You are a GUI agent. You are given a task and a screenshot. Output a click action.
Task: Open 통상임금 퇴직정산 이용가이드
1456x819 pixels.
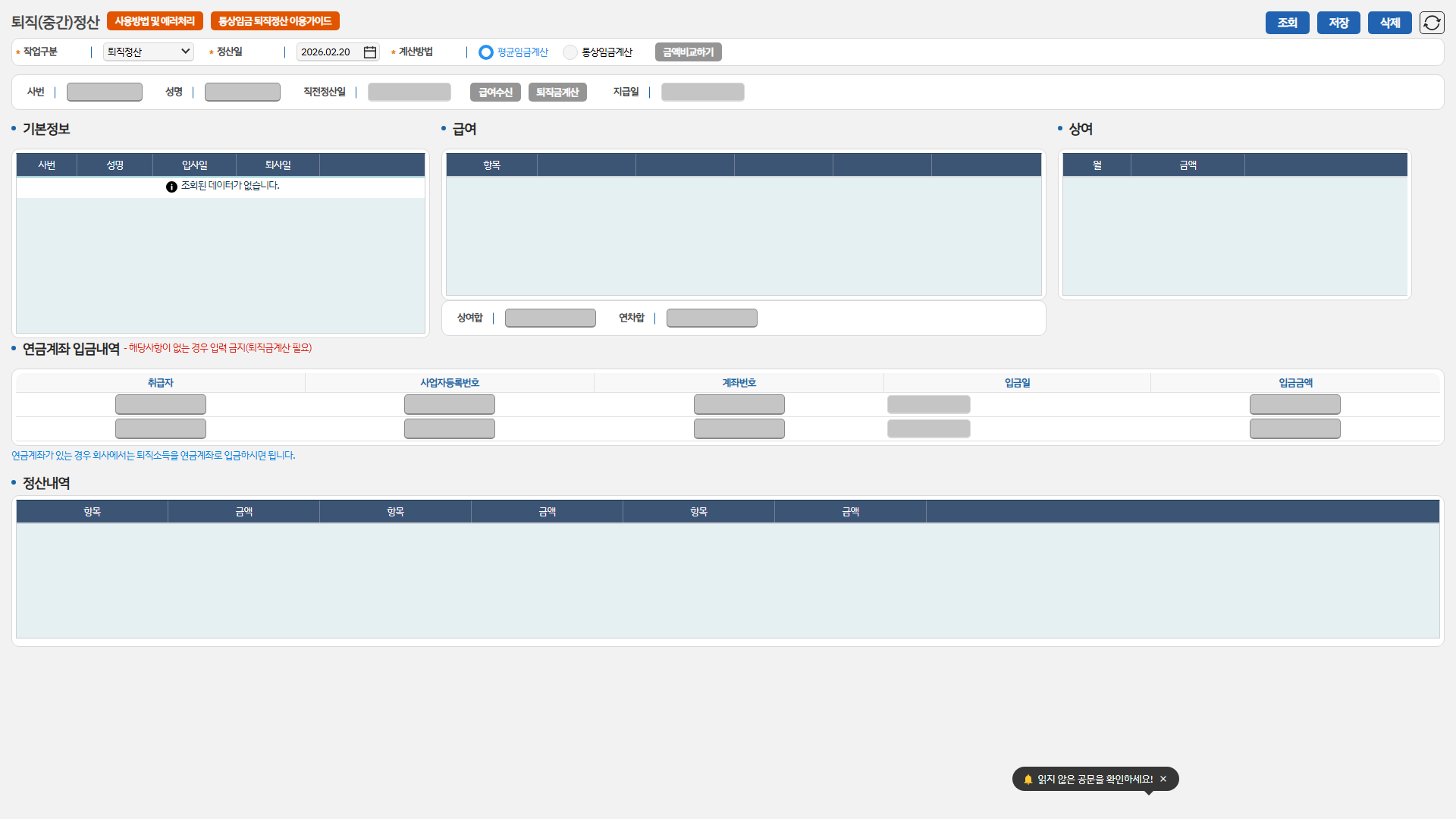275,21
